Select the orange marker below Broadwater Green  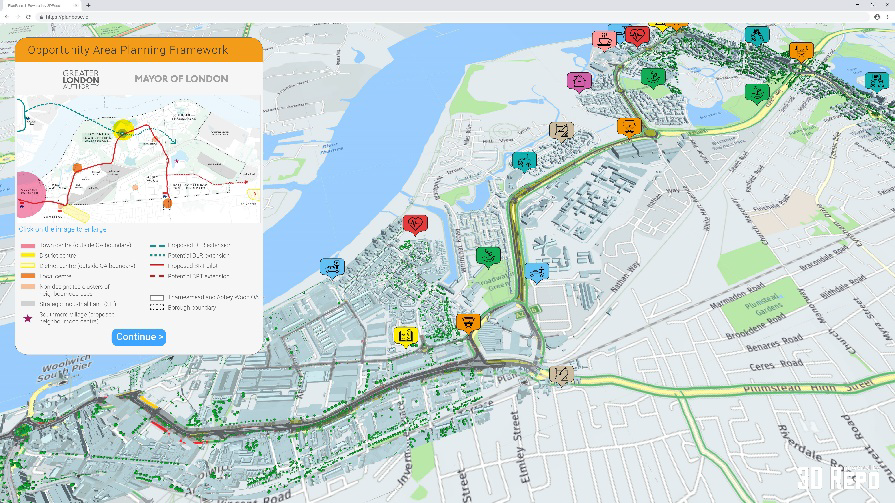tap(467, 321)
